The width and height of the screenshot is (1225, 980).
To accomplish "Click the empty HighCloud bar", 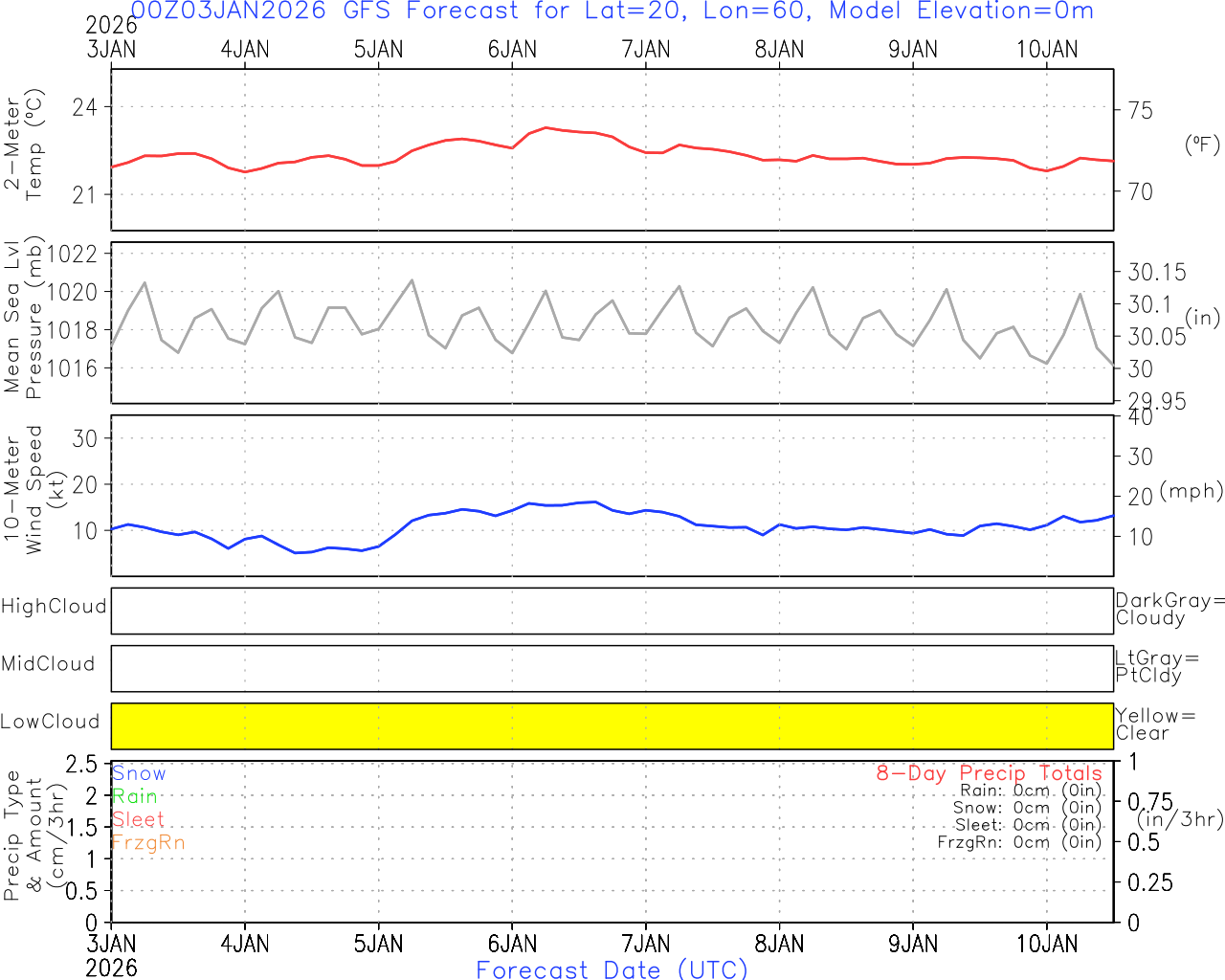I will [612, 611].
